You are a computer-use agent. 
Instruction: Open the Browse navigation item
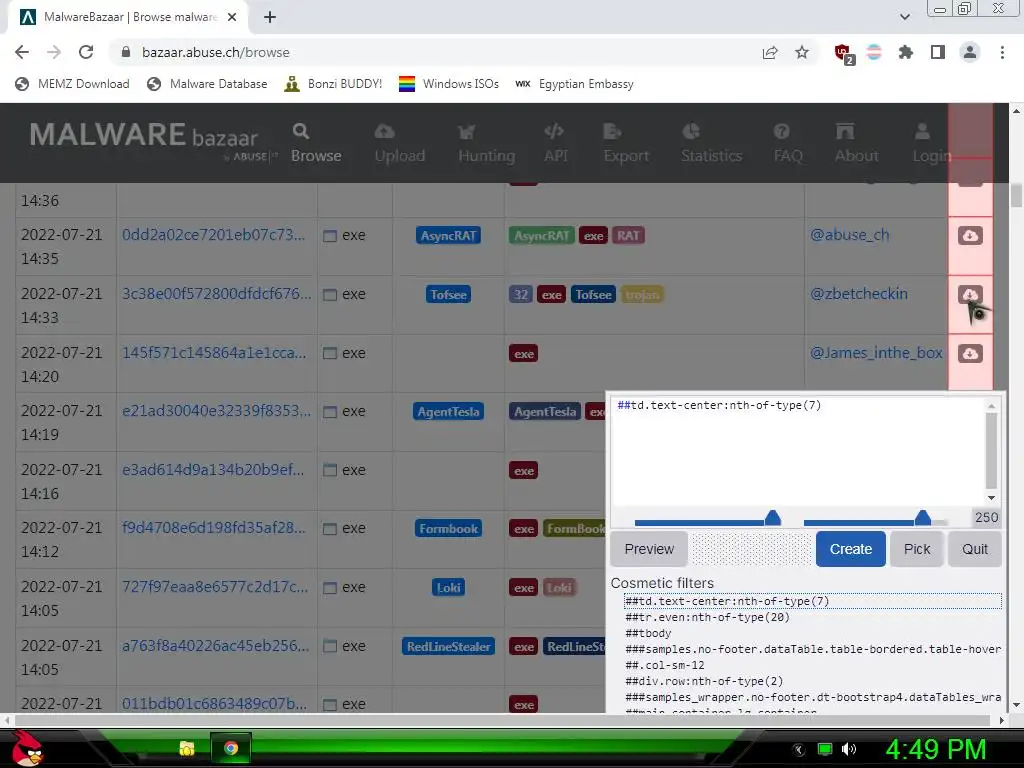(316, 143)
